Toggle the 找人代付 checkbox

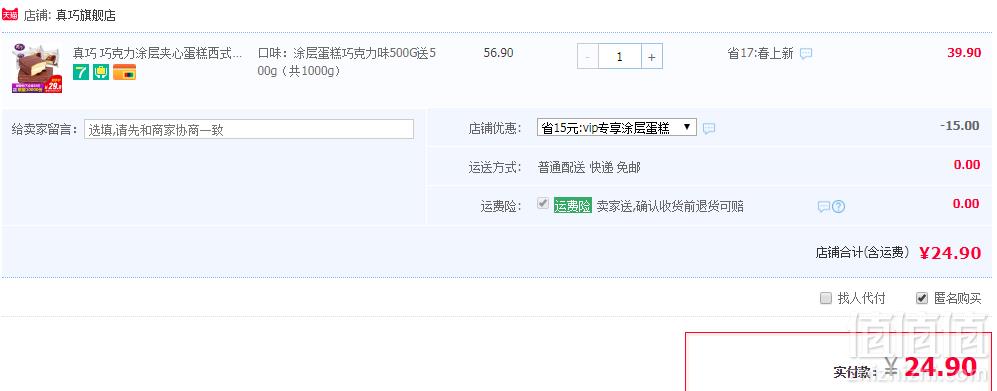point(826,298)
